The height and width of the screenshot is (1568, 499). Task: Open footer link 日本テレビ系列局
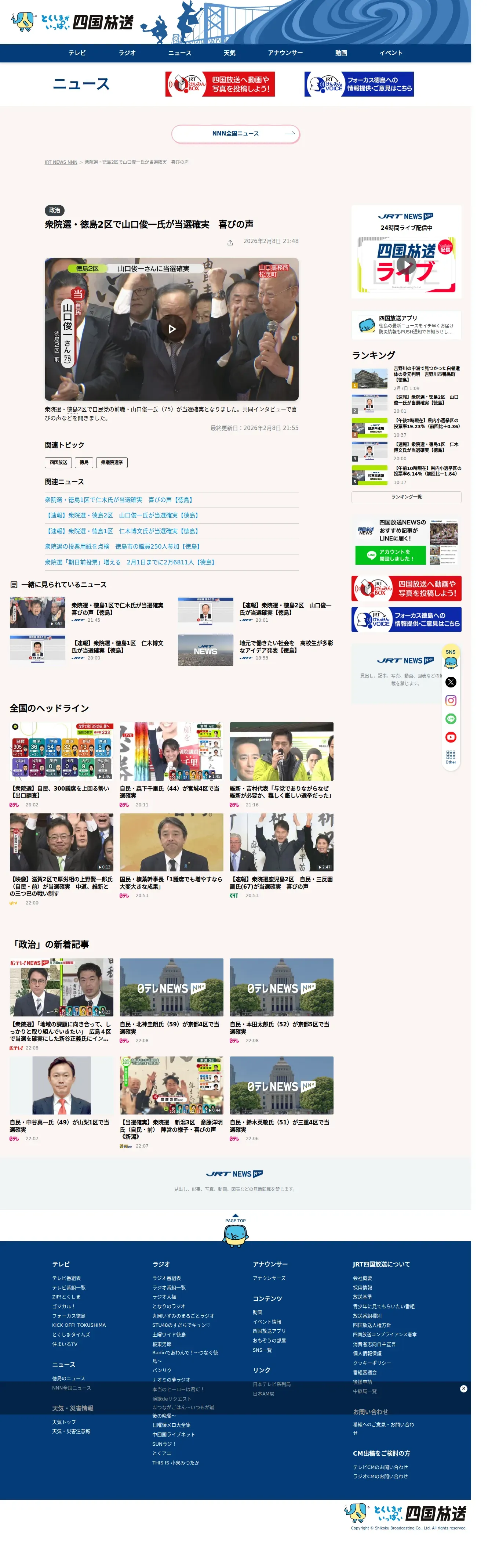(272, 1384)
